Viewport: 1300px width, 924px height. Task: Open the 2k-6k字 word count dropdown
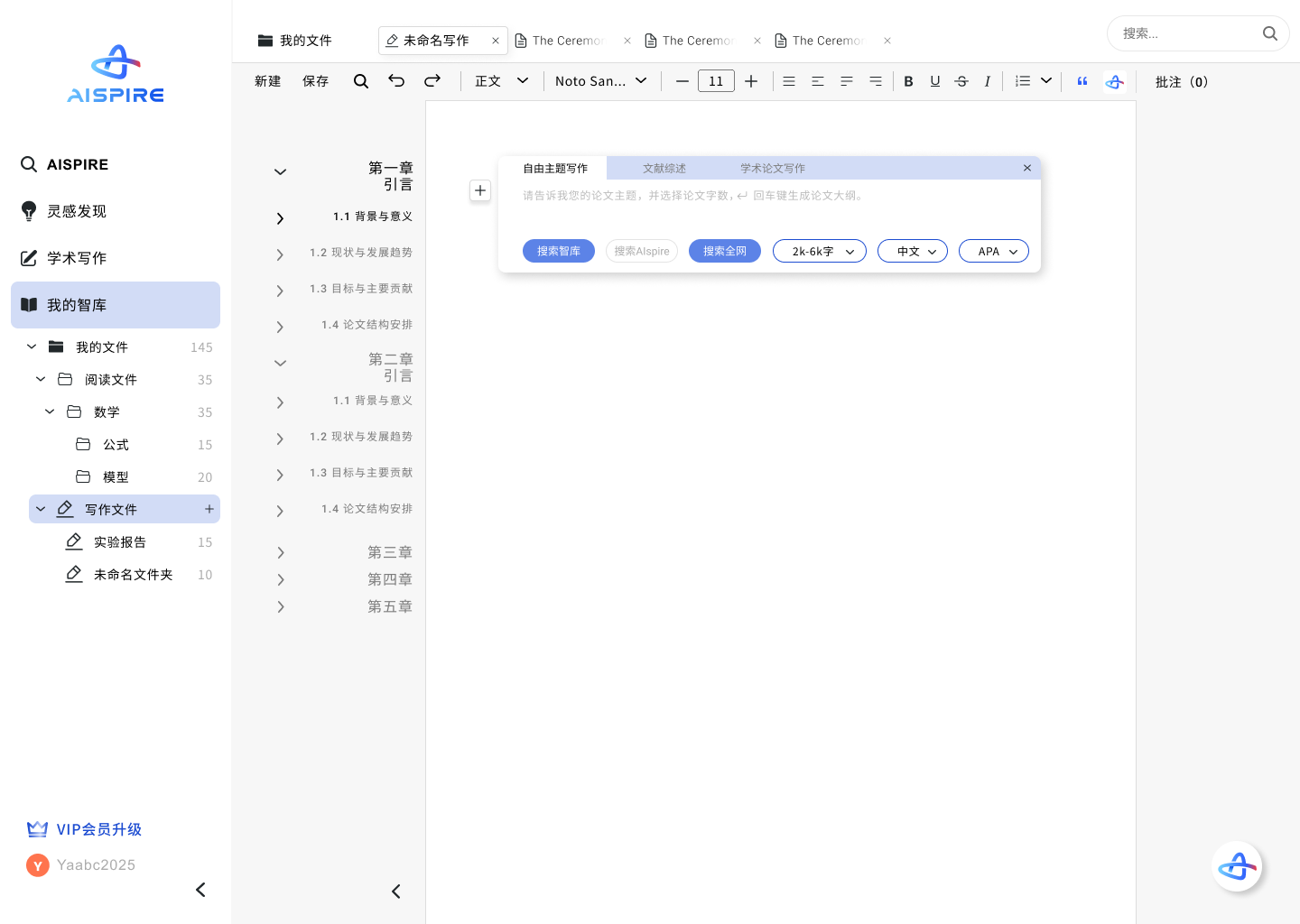[x=819, y=251]
